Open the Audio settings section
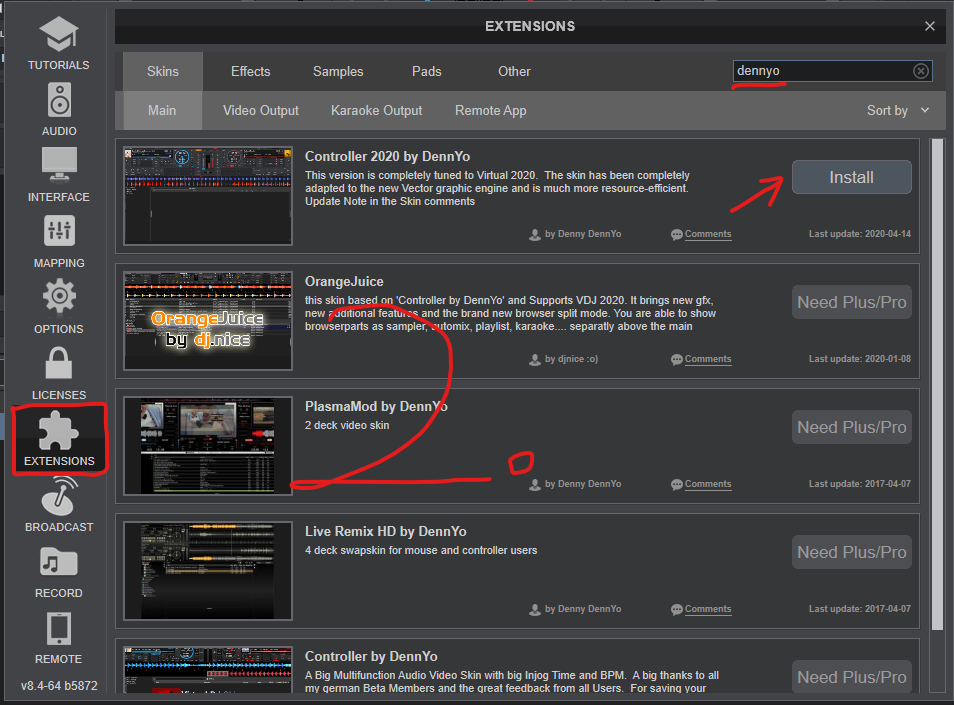954x705 pixels. click(x=58, y=109)
